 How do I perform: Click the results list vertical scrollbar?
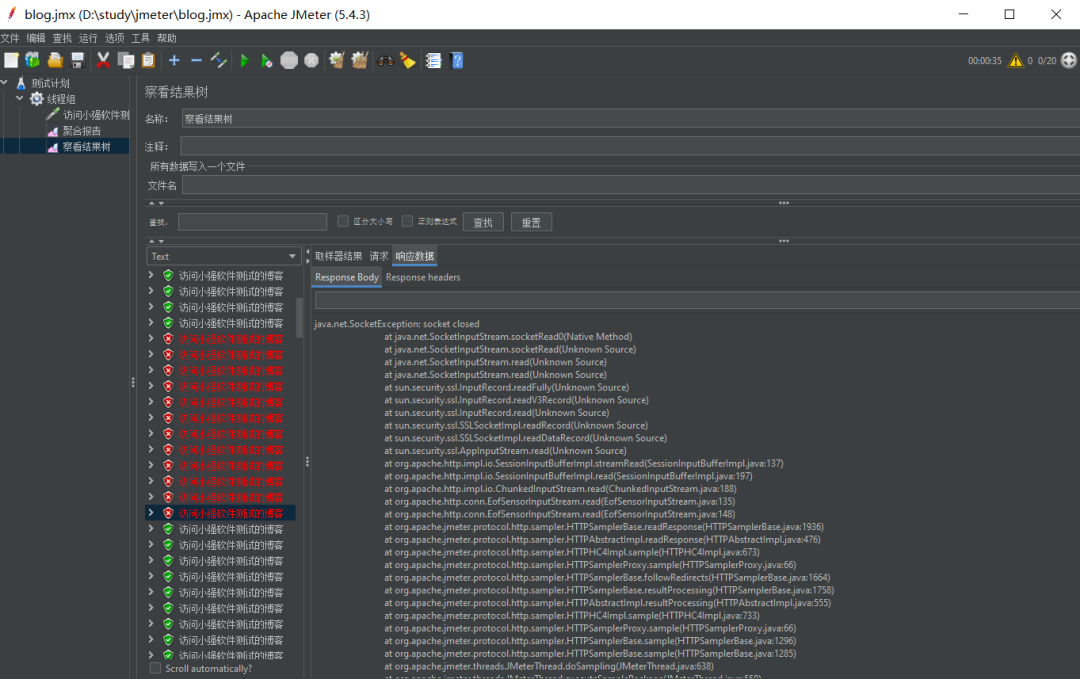(300, 317)
